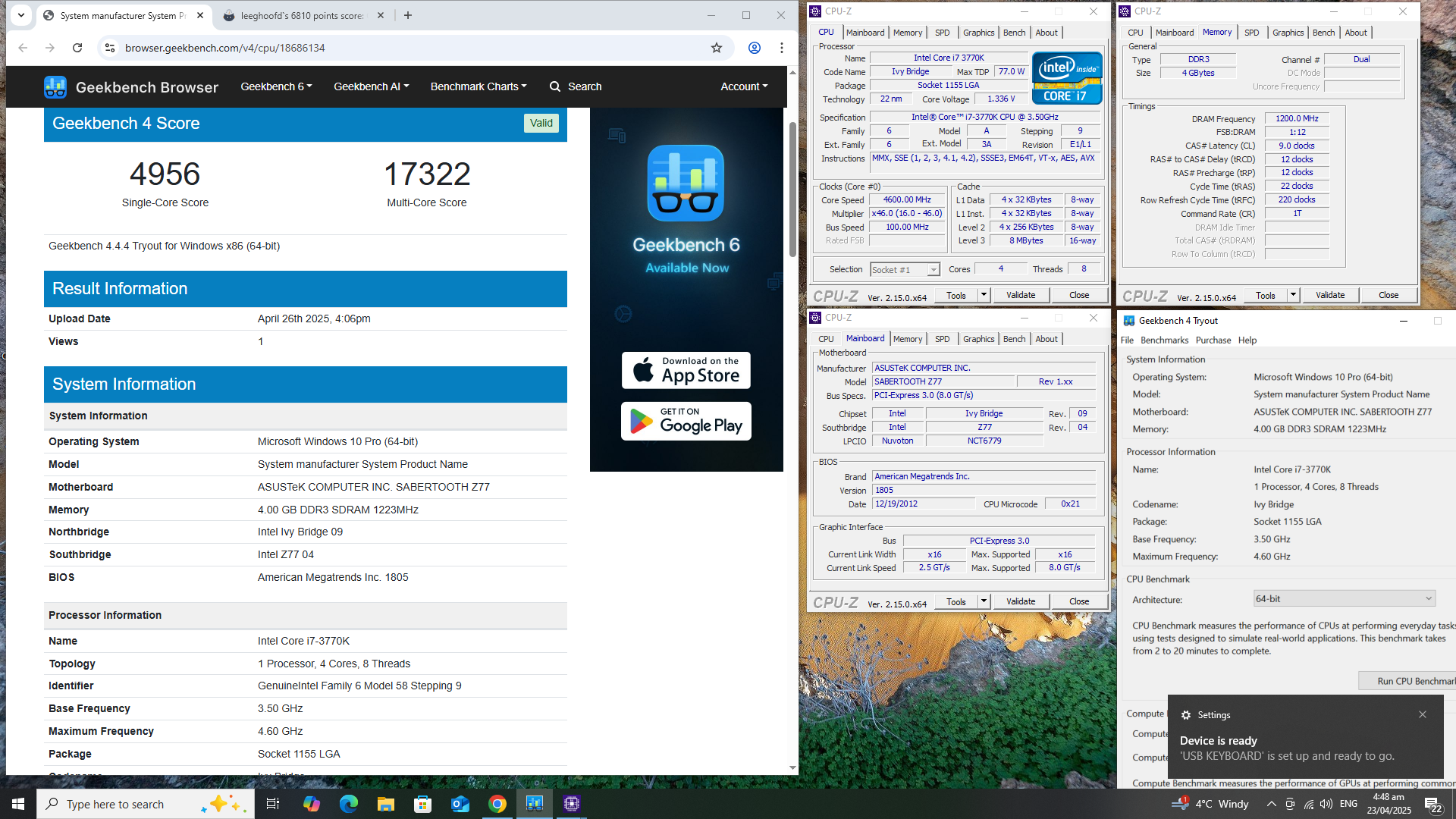Launch Copilot from the taskbar
The height and width of the screenshot is (819, 1456).
click(x=311, y=804)
